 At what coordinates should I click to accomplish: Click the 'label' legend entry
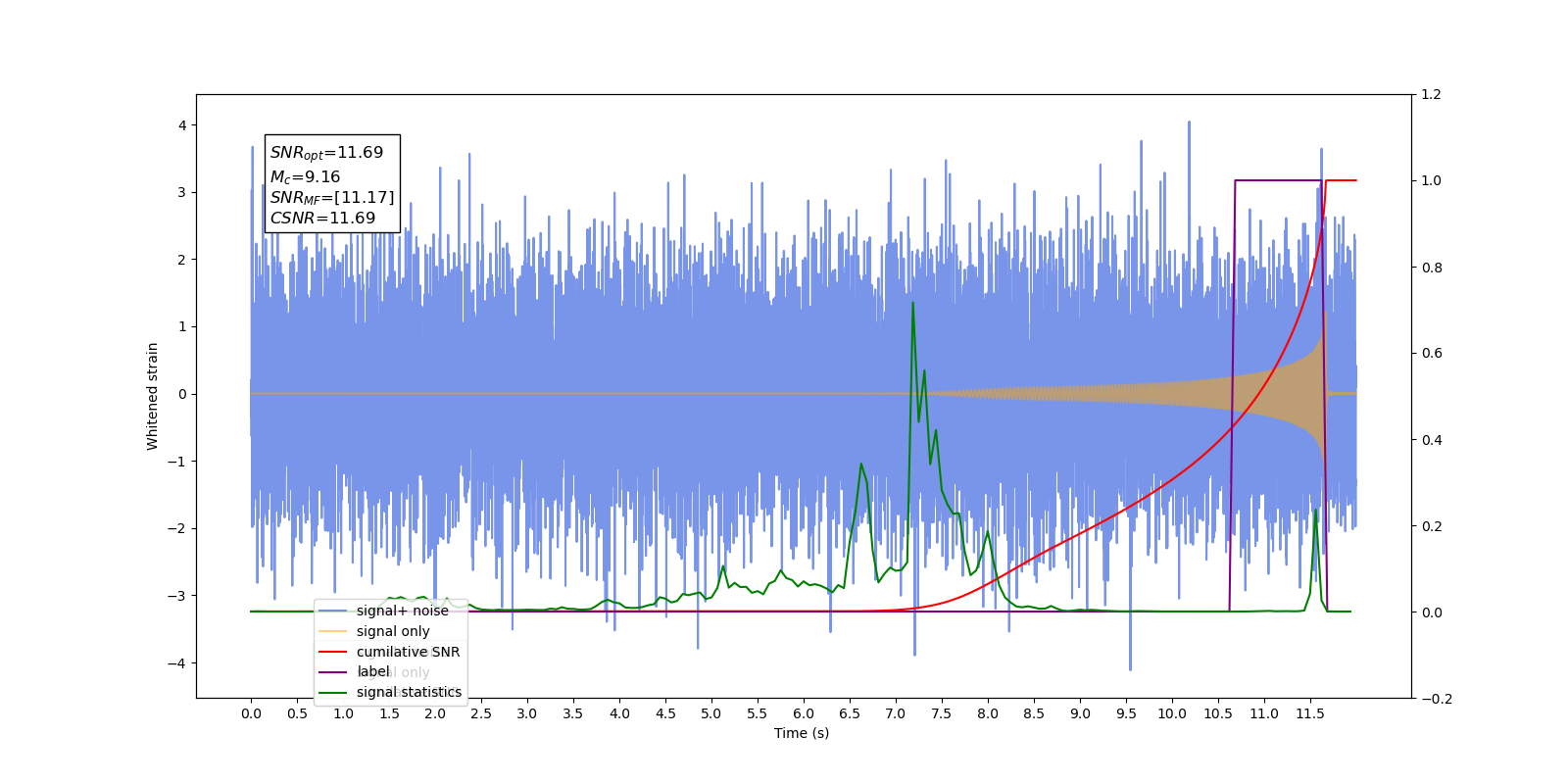[355, 671]
